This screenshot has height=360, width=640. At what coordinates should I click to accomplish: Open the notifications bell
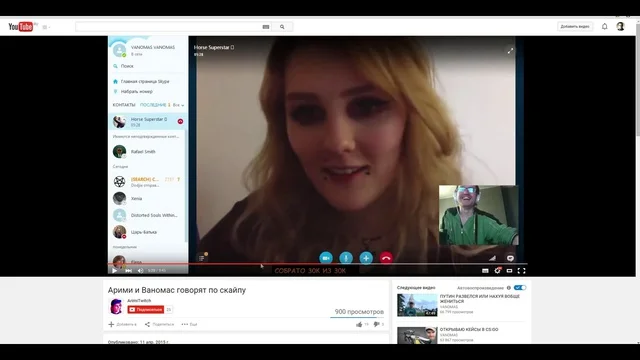[604, 27]
